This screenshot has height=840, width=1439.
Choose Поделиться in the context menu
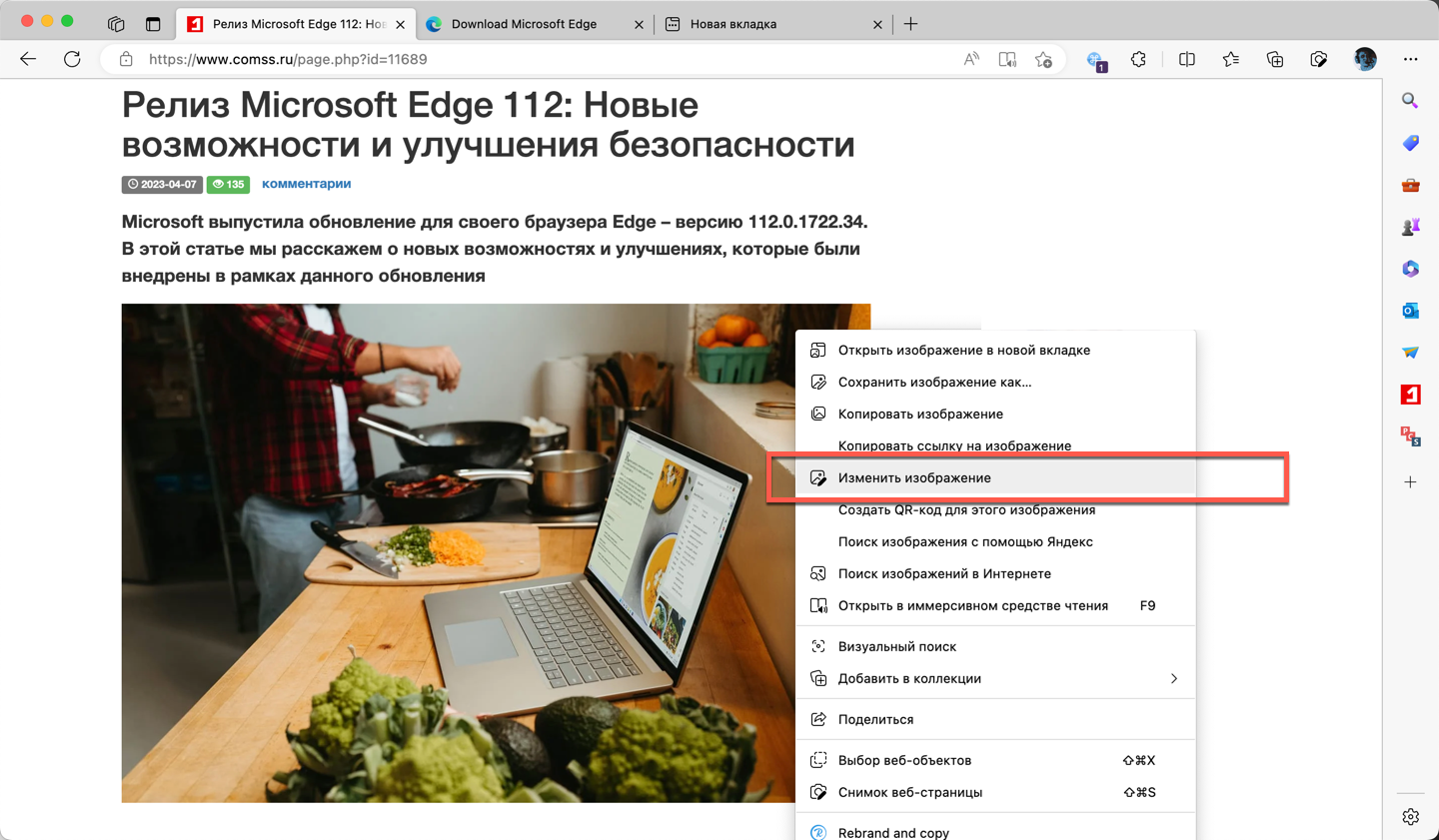point(995,719)
